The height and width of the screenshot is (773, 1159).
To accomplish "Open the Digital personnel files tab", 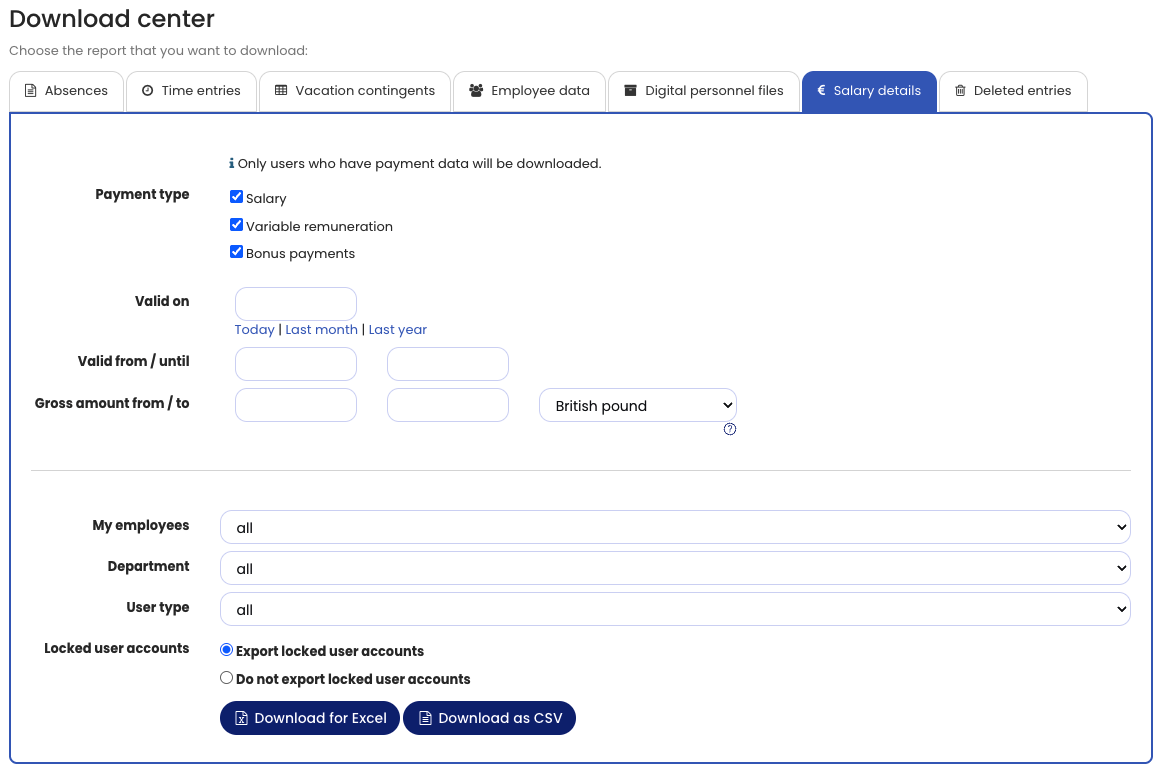I will (x=704, y=91).
